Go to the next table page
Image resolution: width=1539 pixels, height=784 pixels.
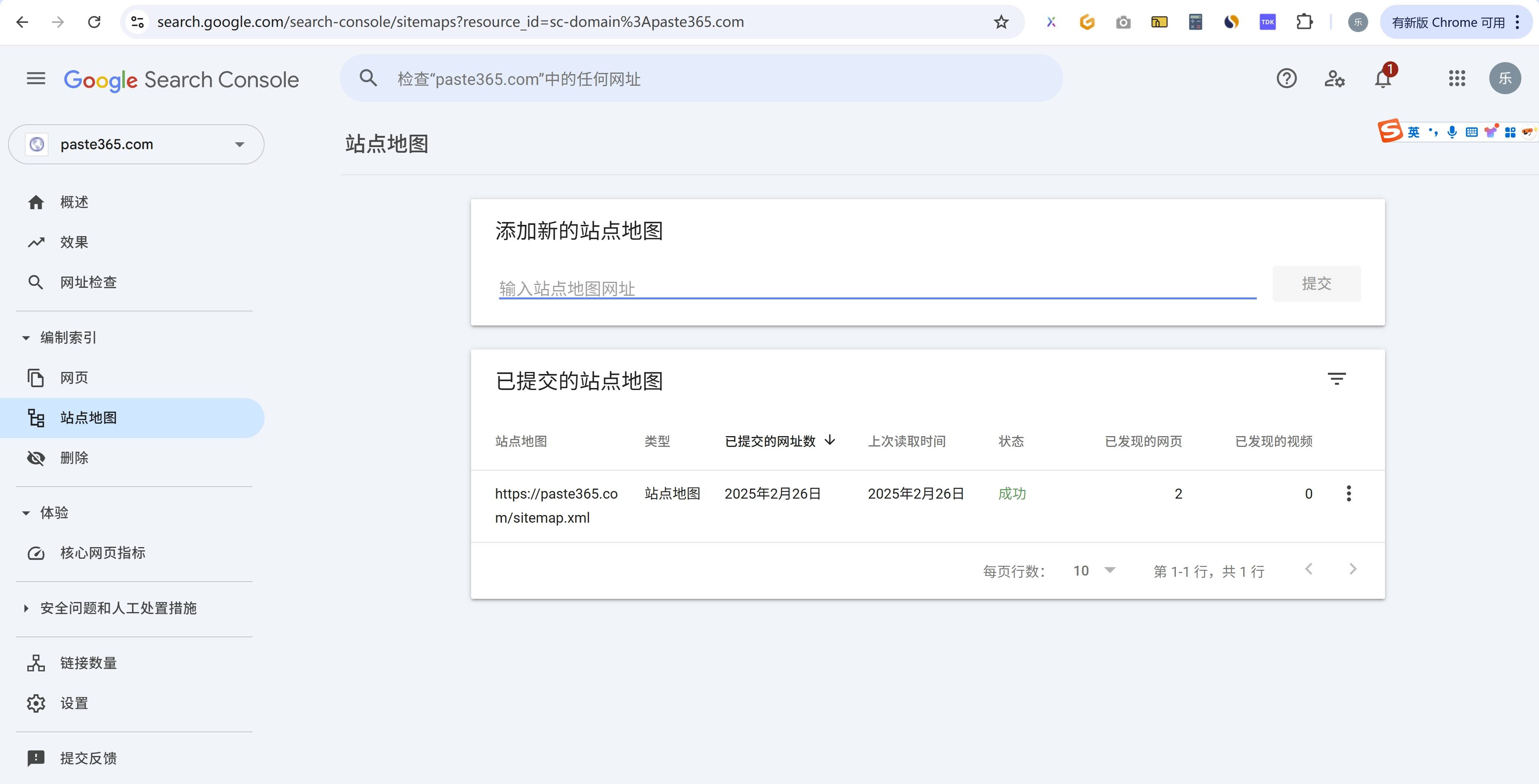point(1353,569)
